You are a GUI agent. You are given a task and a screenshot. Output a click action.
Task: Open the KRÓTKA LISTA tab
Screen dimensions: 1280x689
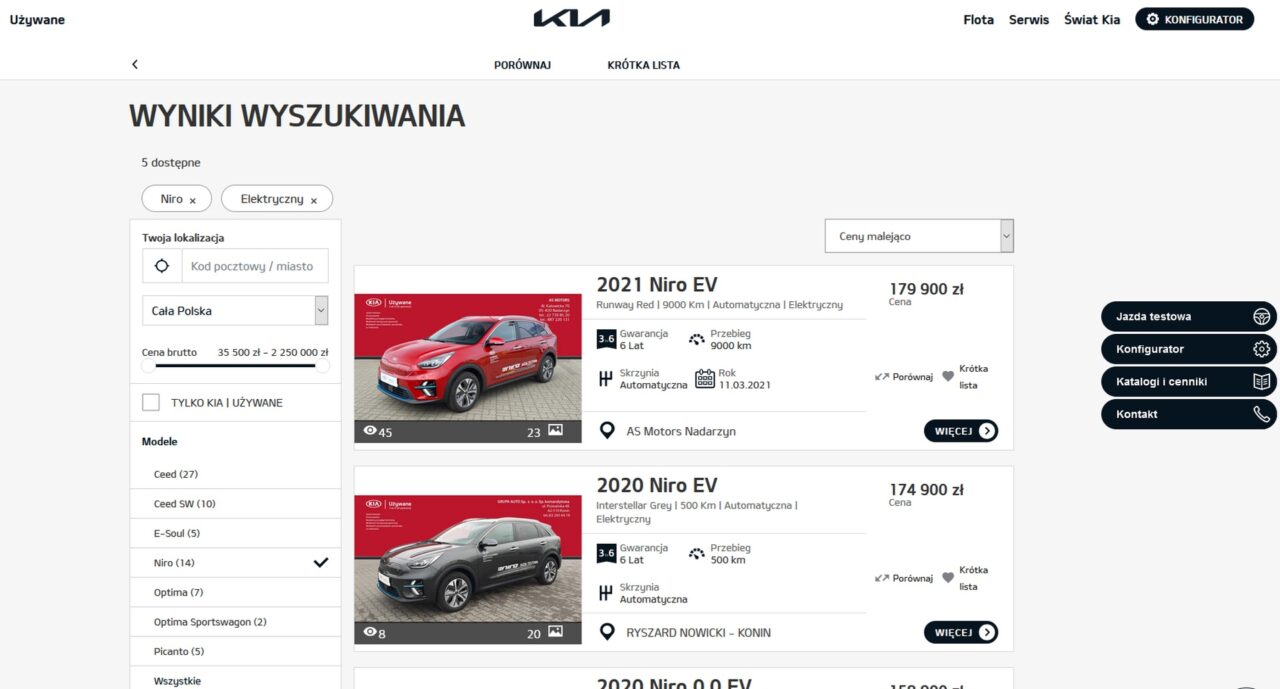click(x=643, y=65)
